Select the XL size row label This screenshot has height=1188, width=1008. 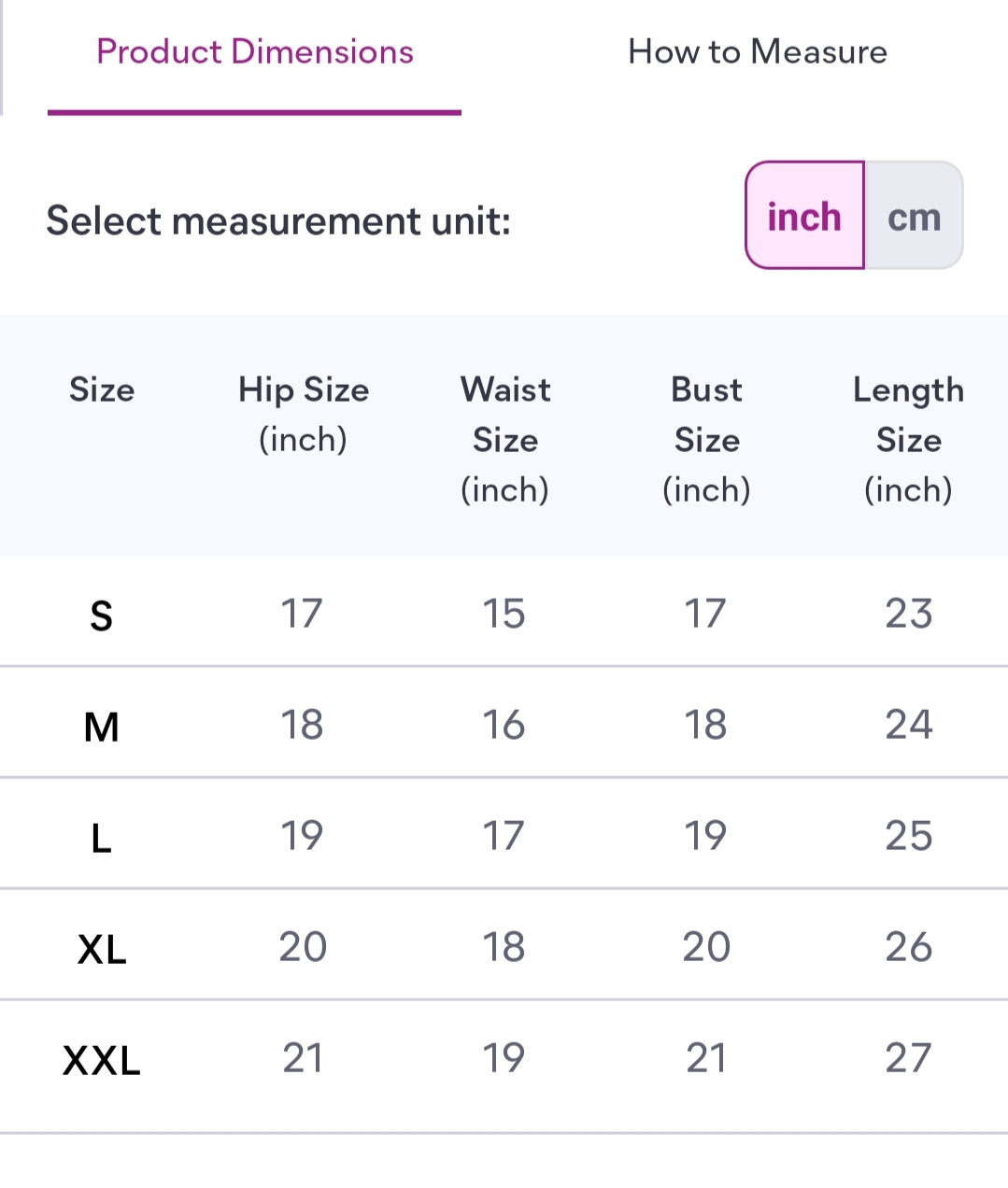pos(101,949)
